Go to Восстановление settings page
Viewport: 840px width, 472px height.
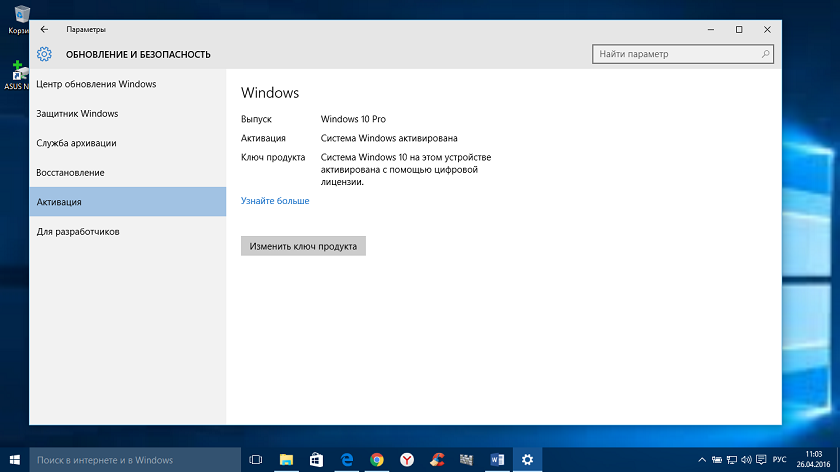click(x=70, y=172)
